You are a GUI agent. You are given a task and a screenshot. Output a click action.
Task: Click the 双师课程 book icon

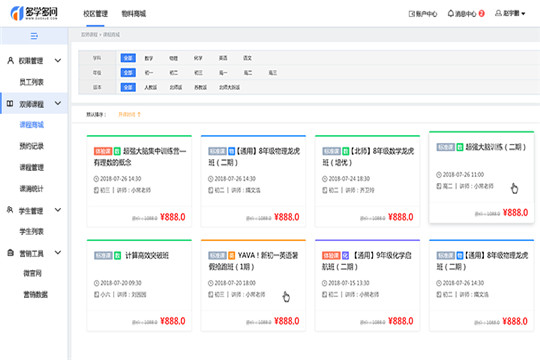click(x=10, y=103)
